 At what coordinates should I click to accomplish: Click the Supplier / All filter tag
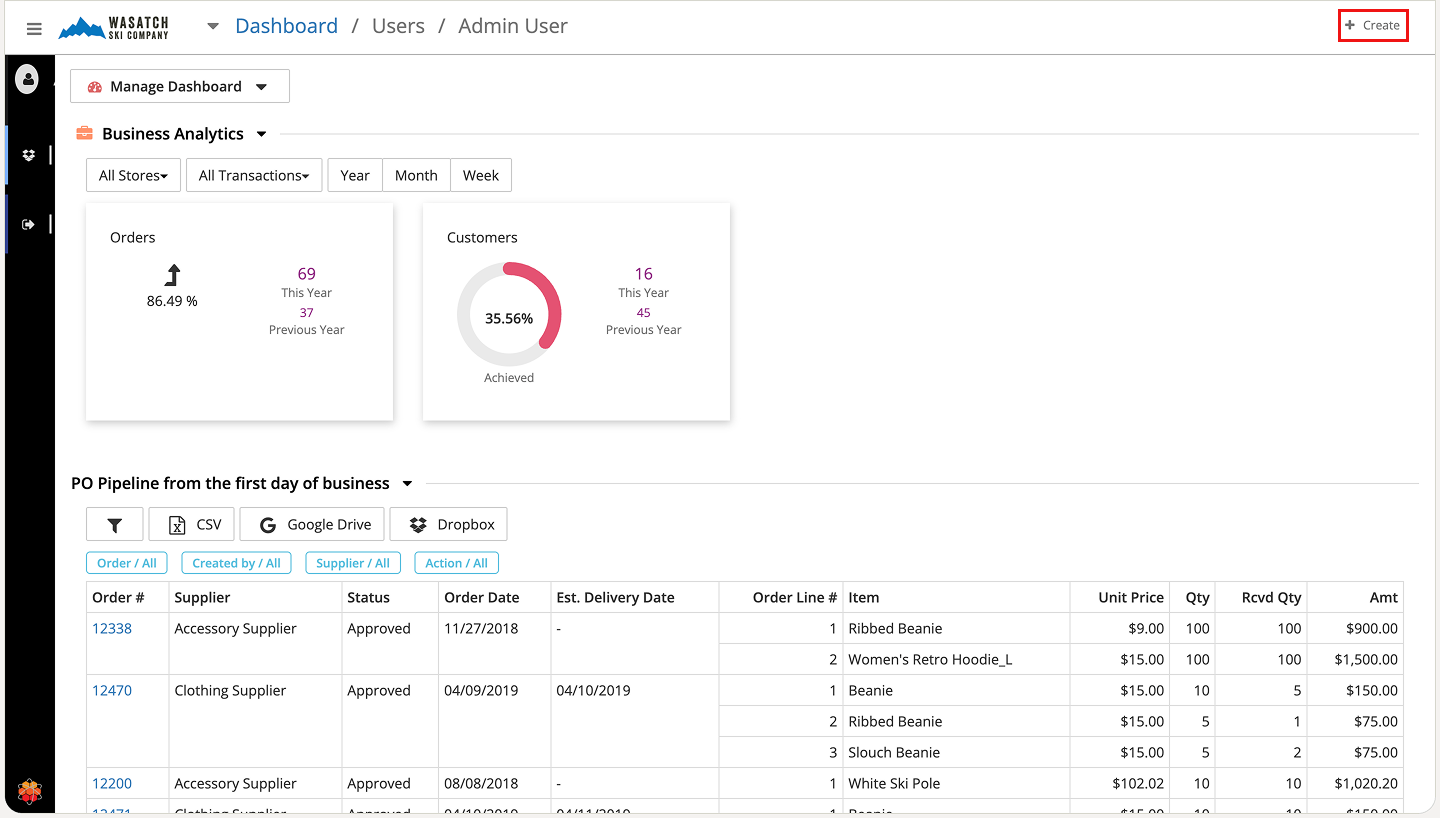(352, 563)
